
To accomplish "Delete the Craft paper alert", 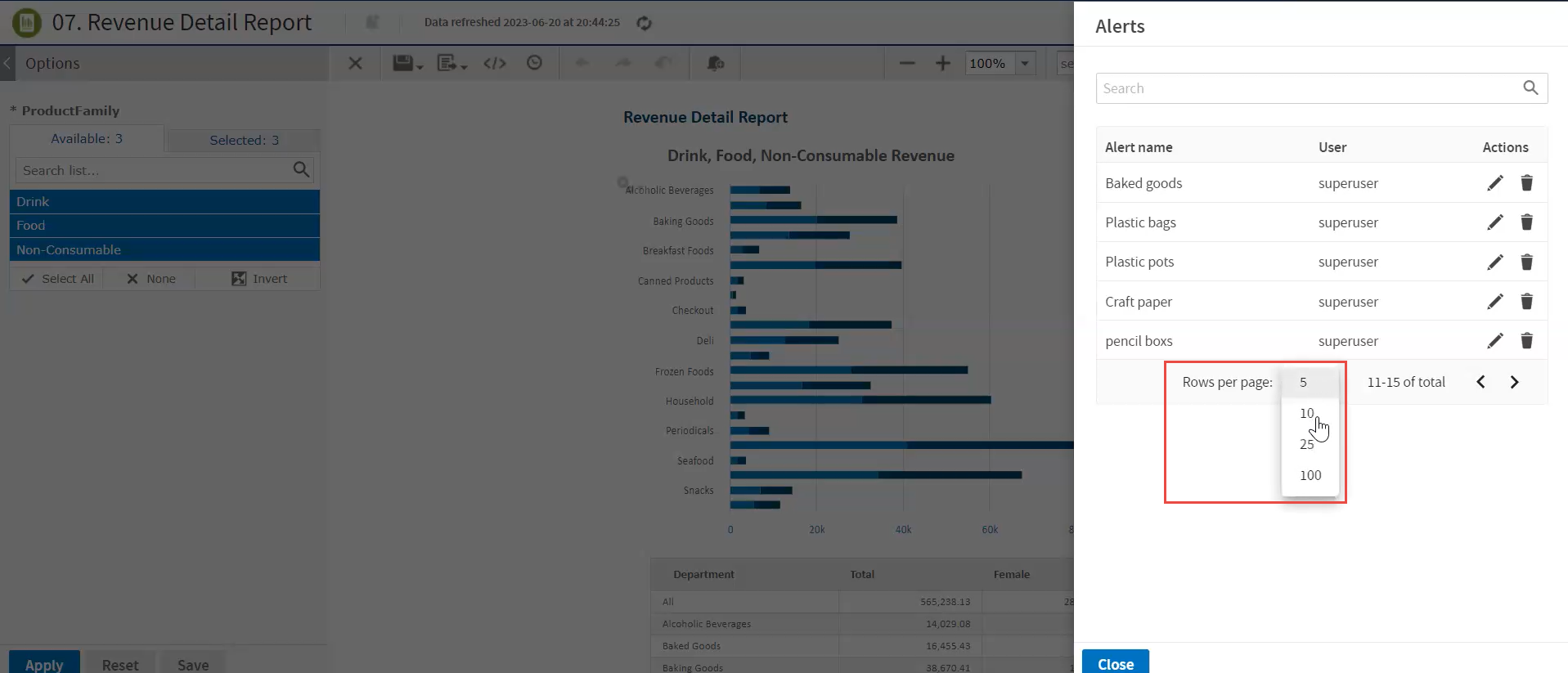I will tap(1526, 302).
